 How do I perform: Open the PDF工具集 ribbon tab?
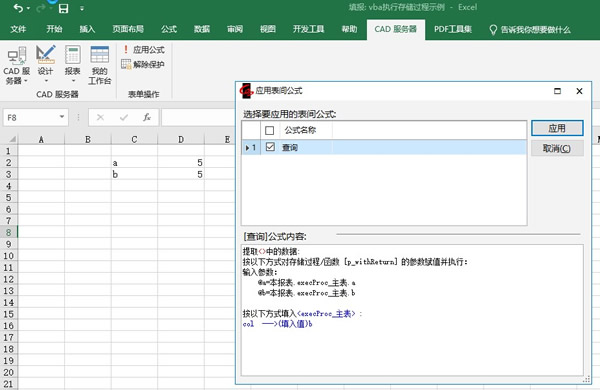tap(453, 29)
